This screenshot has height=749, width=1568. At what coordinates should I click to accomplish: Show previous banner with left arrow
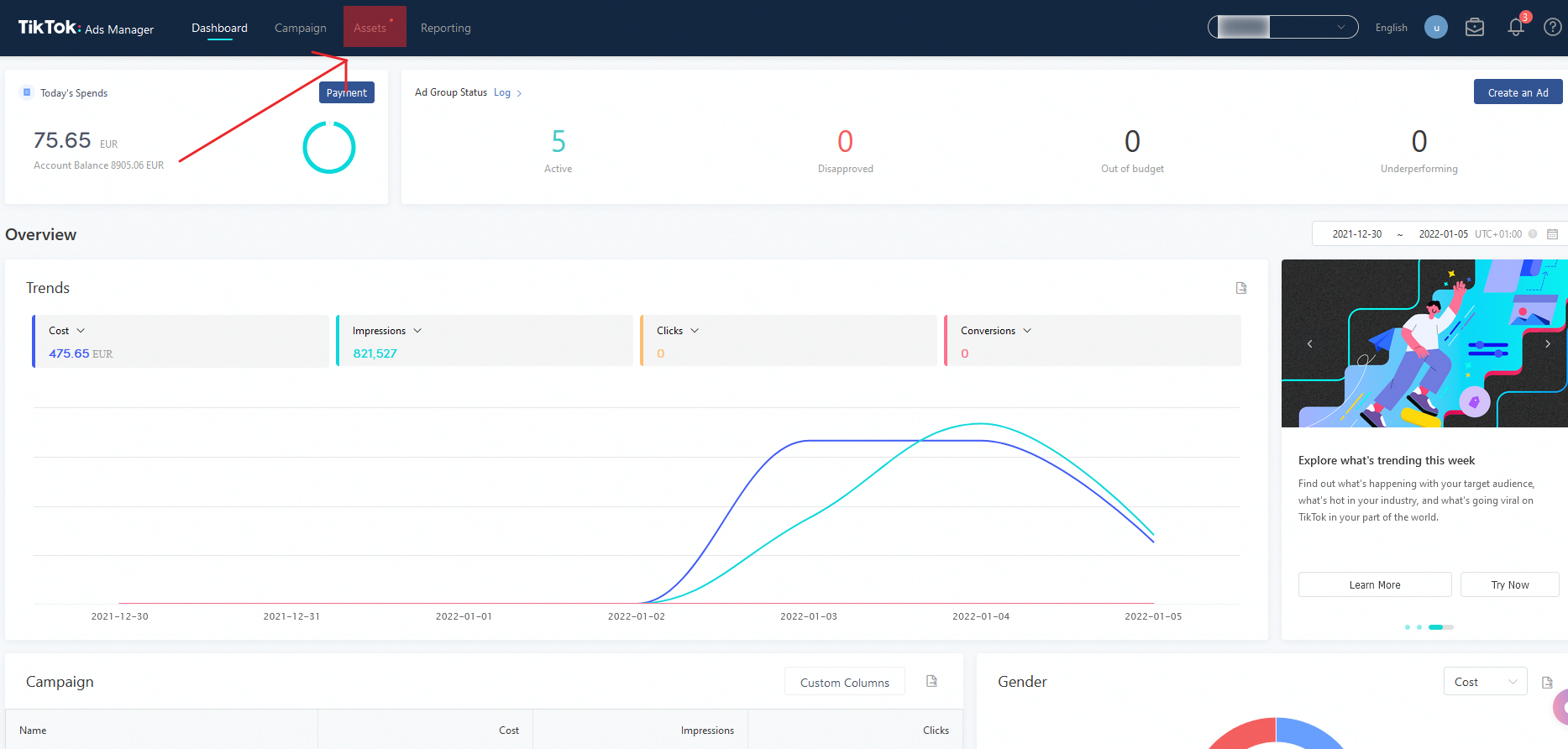click(x=1309, y=343)
